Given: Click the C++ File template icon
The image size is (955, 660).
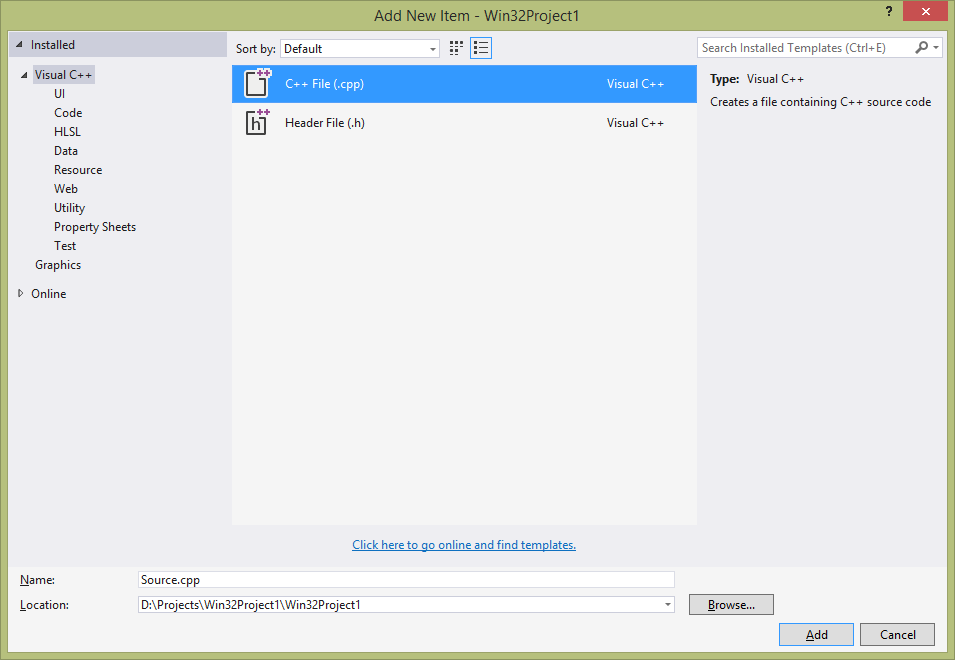Looking at the screenshot, I should (x=258, y=84).
